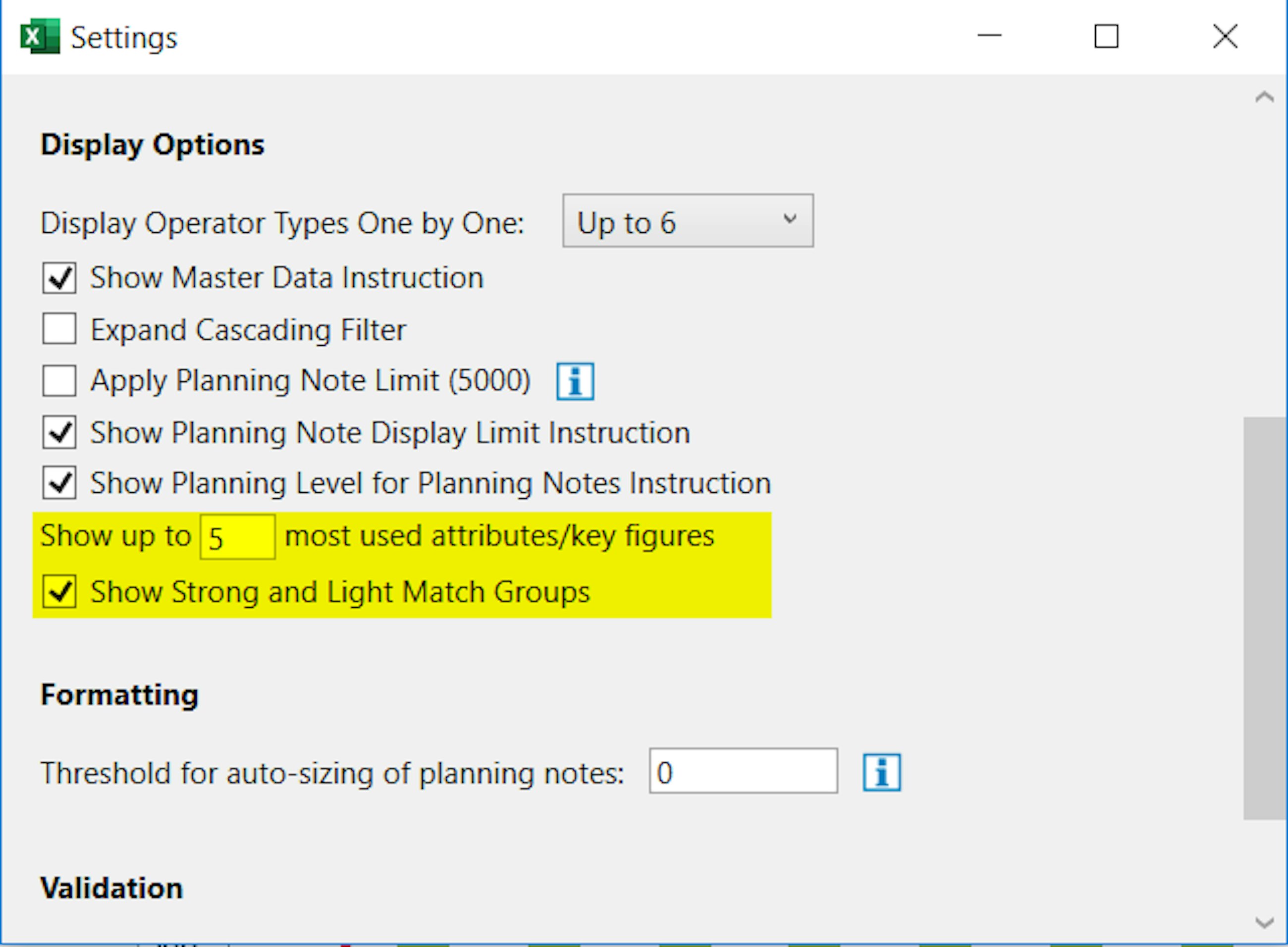The width and height of the screenshot is (1288, 947).
Task: Toggle Show Strong and Light Match Groups
Action: coord(59,591)
